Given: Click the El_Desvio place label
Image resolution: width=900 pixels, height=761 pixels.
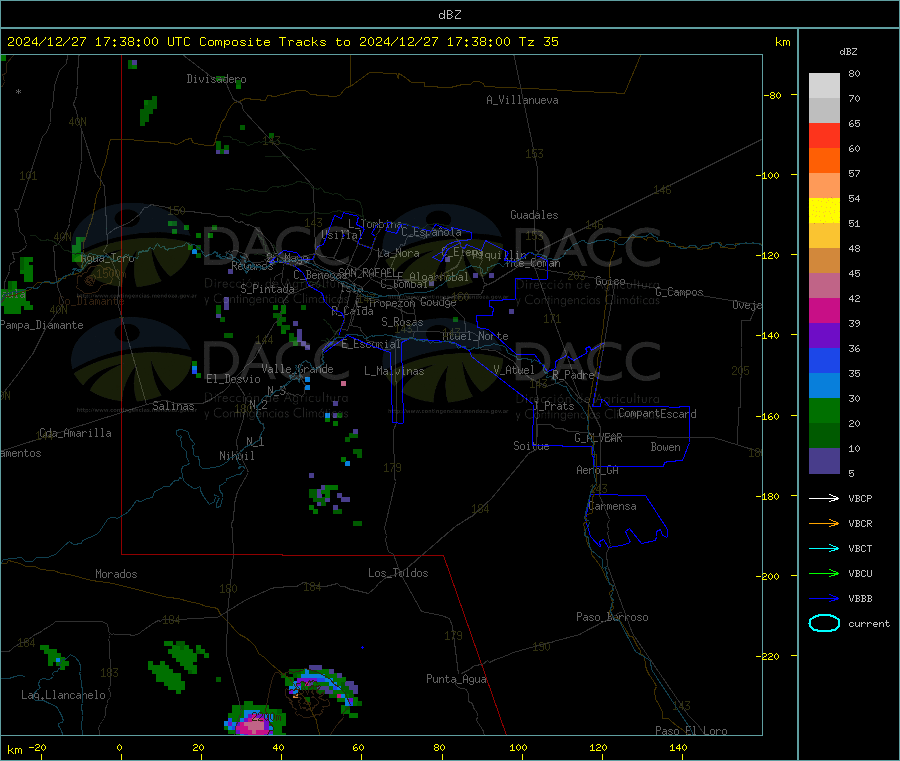Looking at the screenshot, I should (x=233, y=379).
